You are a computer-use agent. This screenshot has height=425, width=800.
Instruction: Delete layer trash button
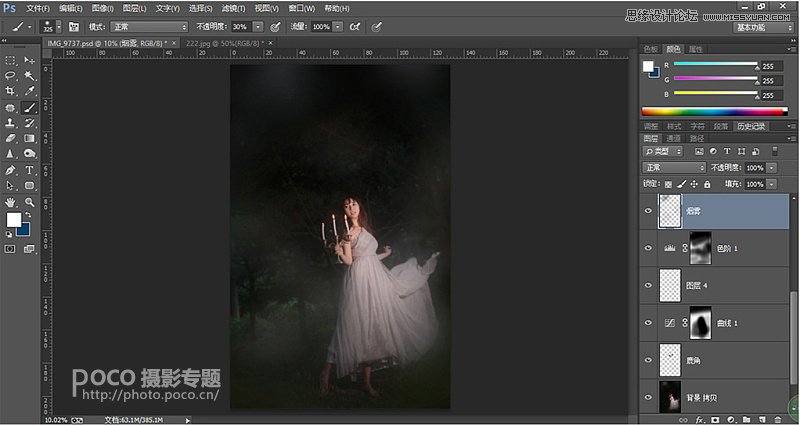tap(778, 419)
